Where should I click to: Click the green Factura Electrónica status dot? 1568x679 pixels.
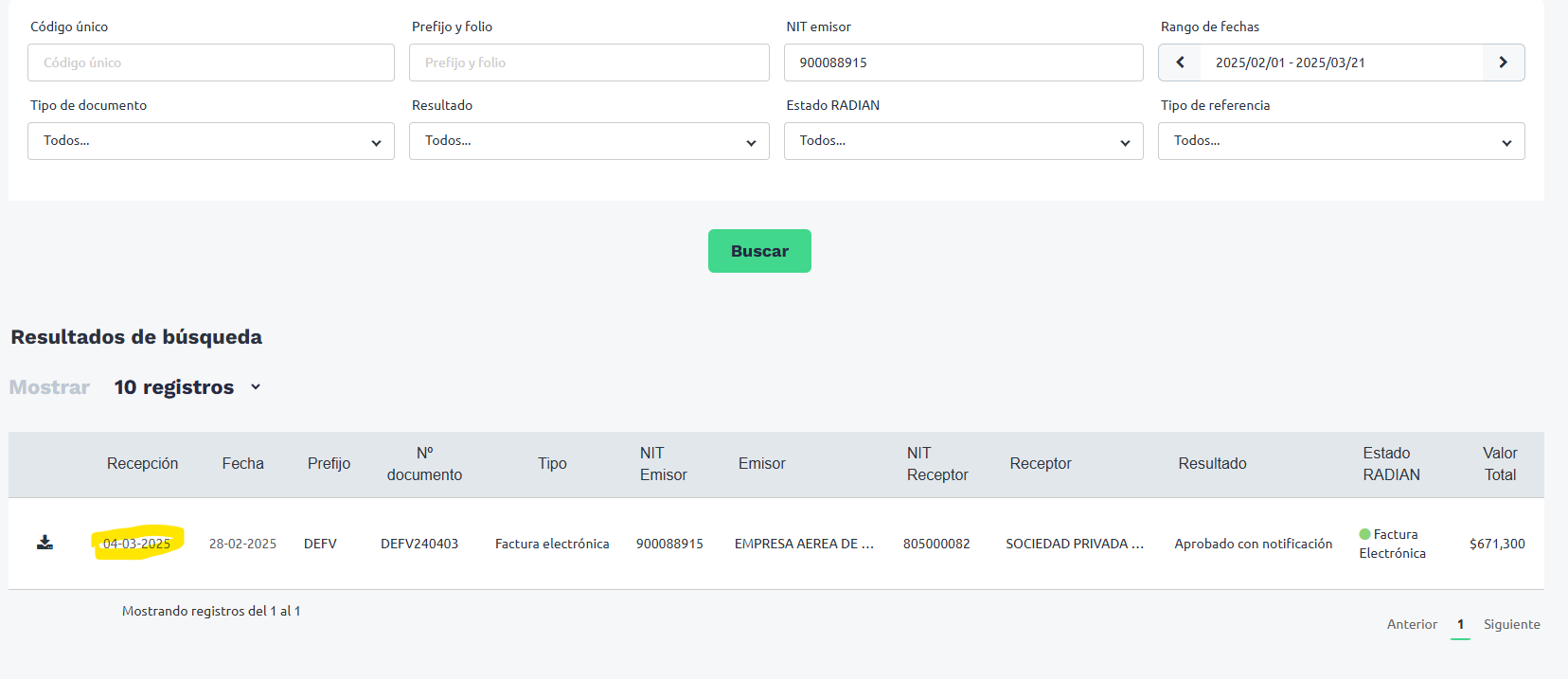tap(1364, 534)
